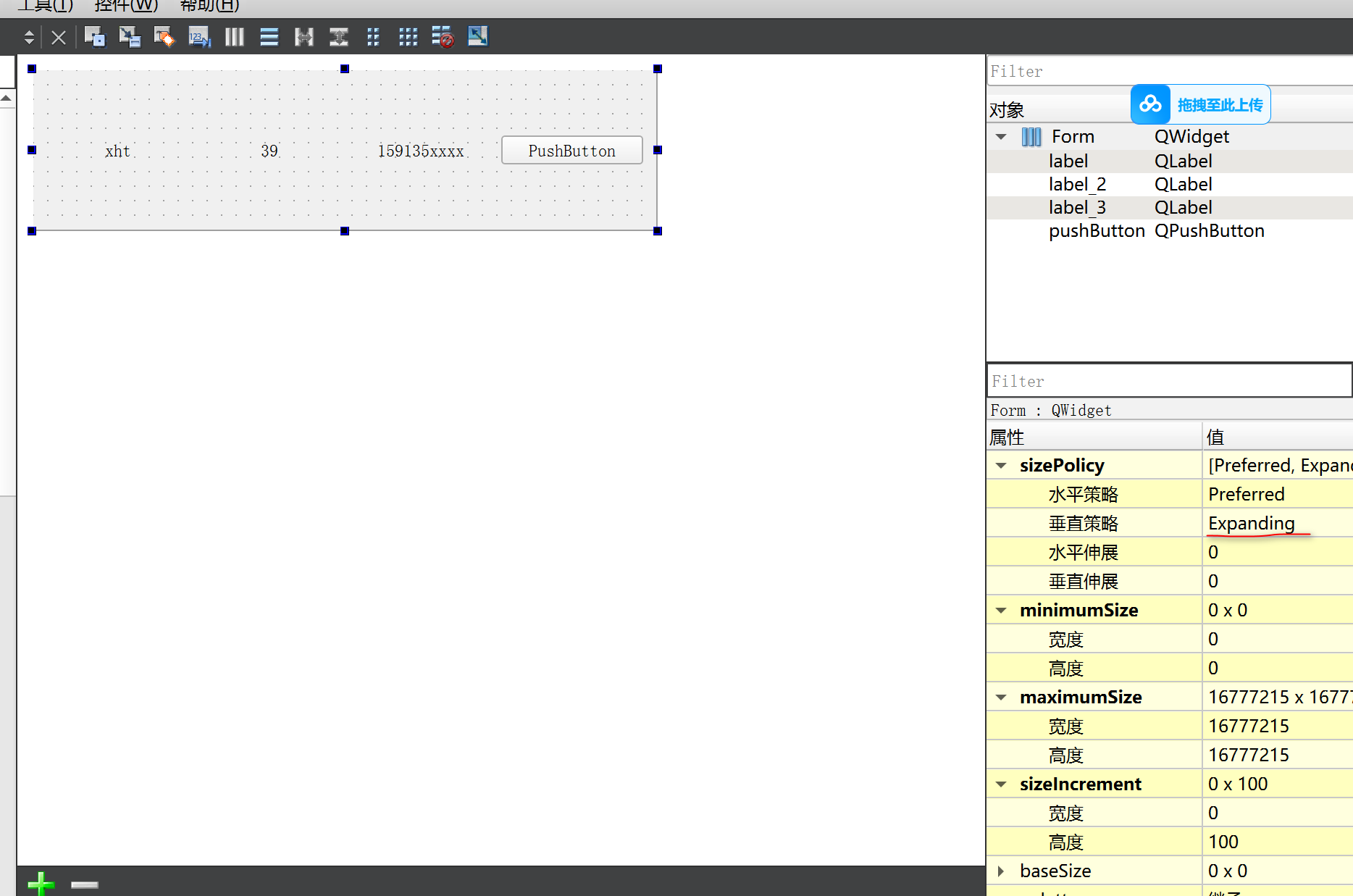This screenshot has height=896, width=1353.
Task: Click sizeIncrement 高度 value 100
Action: (x=1278, y=842)
